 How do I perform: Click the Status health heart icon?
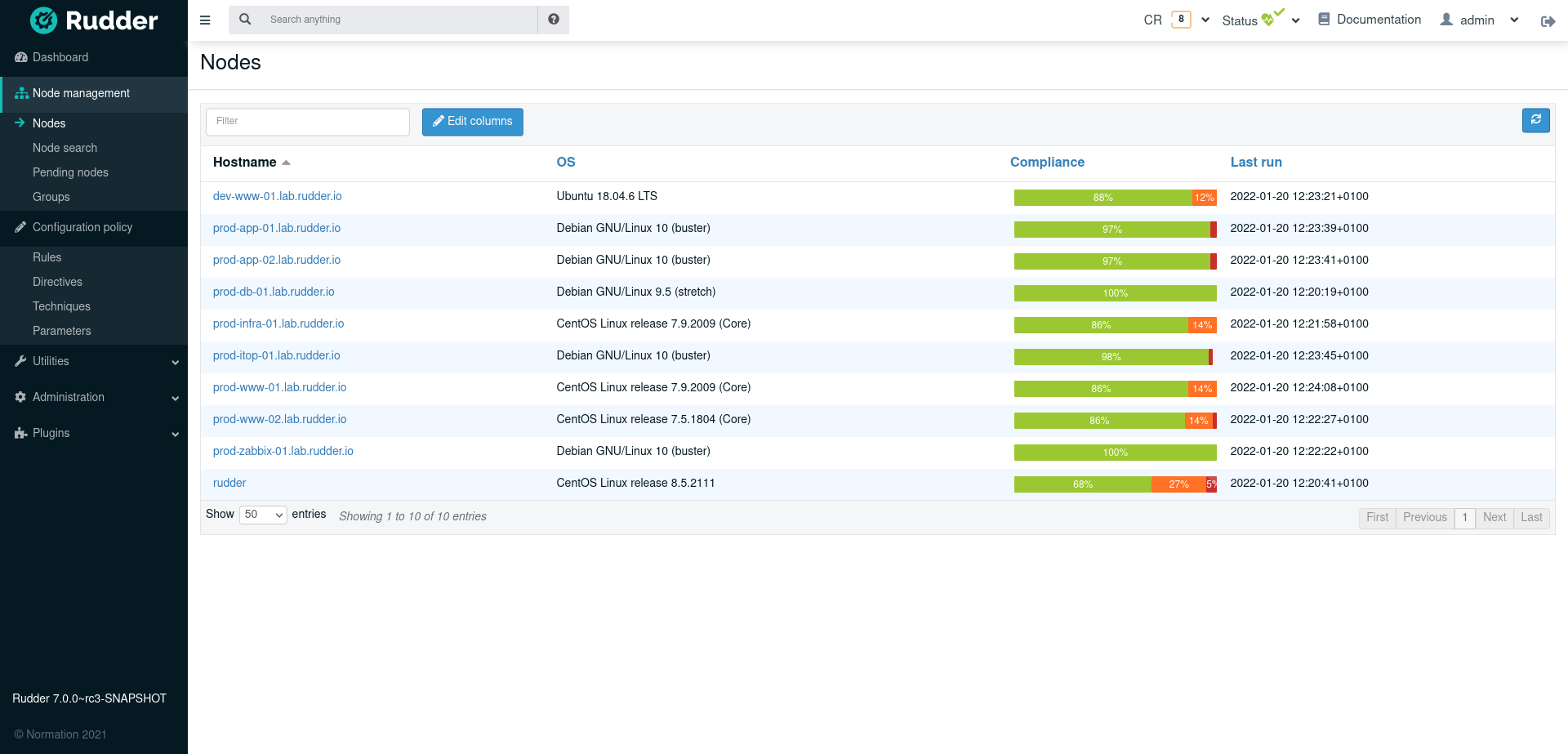click(1269, 20)
